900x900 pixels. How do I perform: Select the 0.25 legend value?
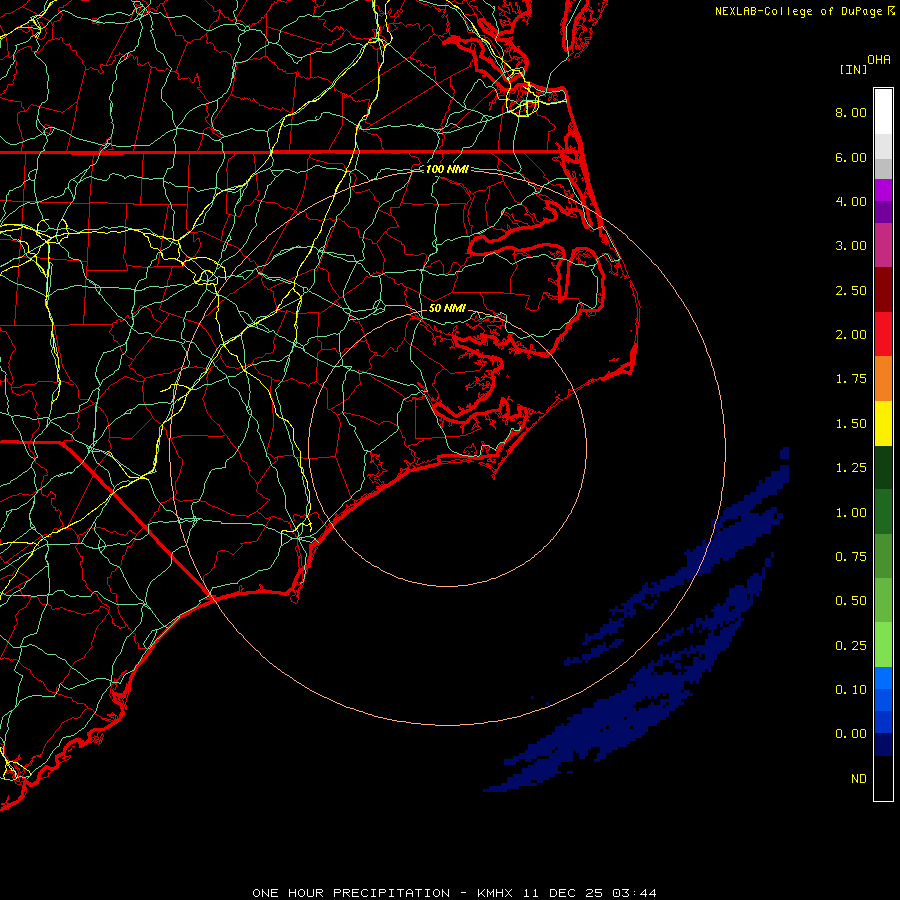pyautogui.click(x=851, y=646)
